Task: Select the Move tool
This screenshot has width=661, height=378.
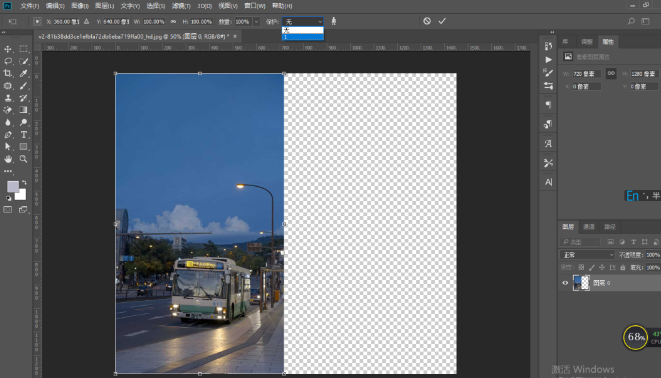Action: click(x=8, y=49)
